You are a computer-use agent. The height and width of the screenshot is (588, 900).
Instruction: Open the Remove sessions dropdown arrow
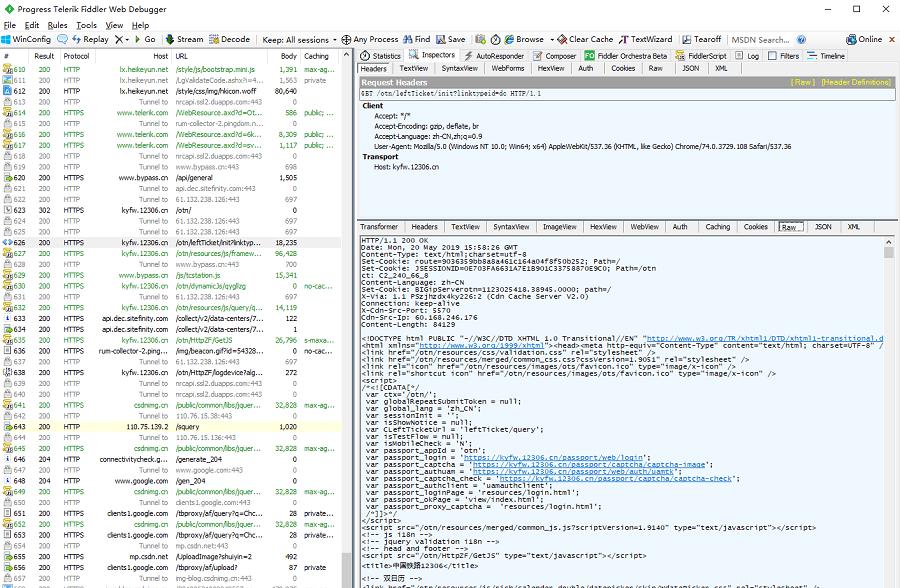[127, 40]
